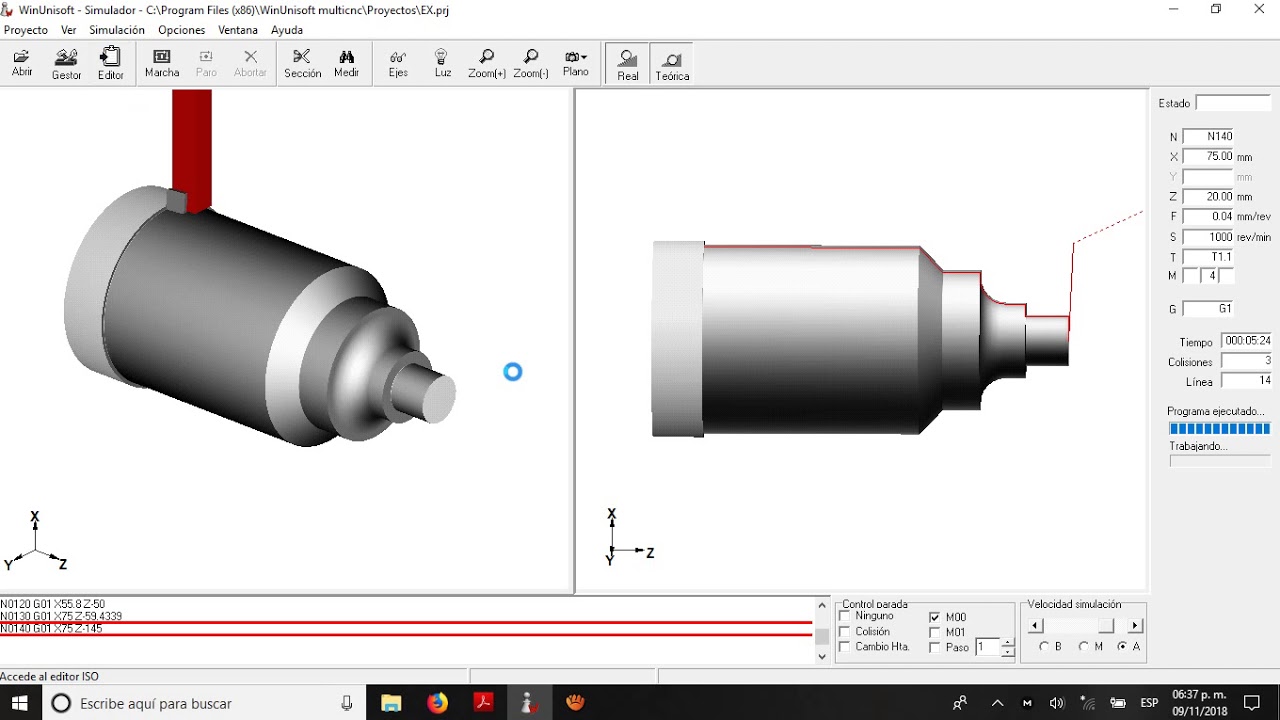This screenshot has height=720, width=1280.
Task: Show the Sección cut view
Action: coord(302,64)
